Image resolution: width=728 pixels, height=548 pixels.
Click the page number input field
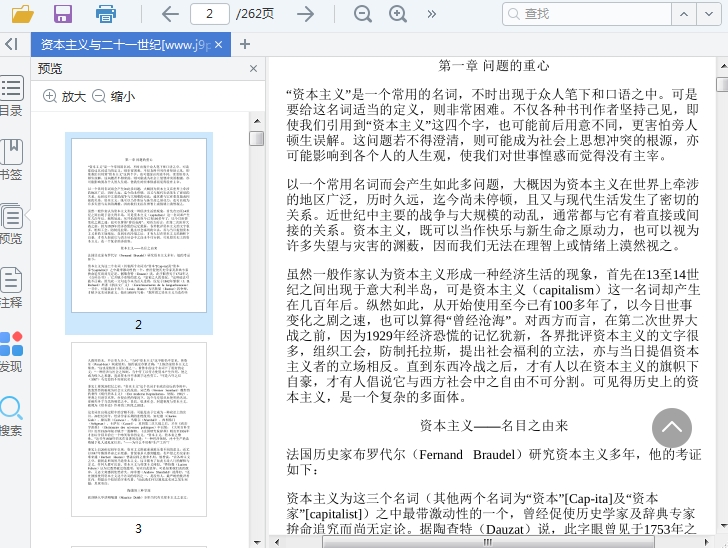210,14
